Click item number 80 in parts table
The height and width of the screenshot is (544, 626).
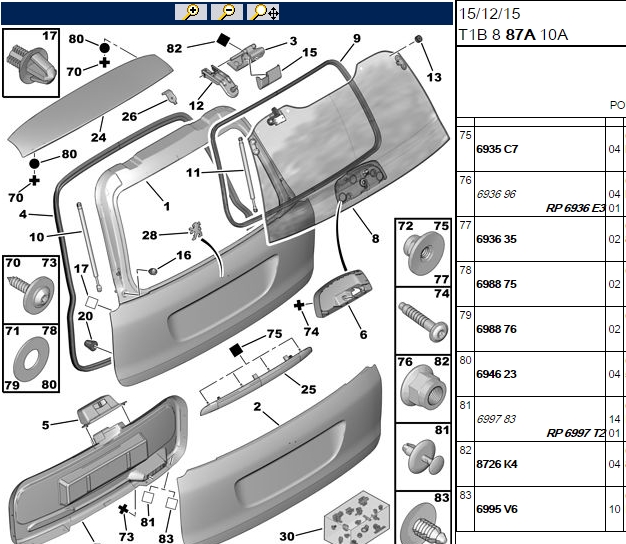click(465, 360)
